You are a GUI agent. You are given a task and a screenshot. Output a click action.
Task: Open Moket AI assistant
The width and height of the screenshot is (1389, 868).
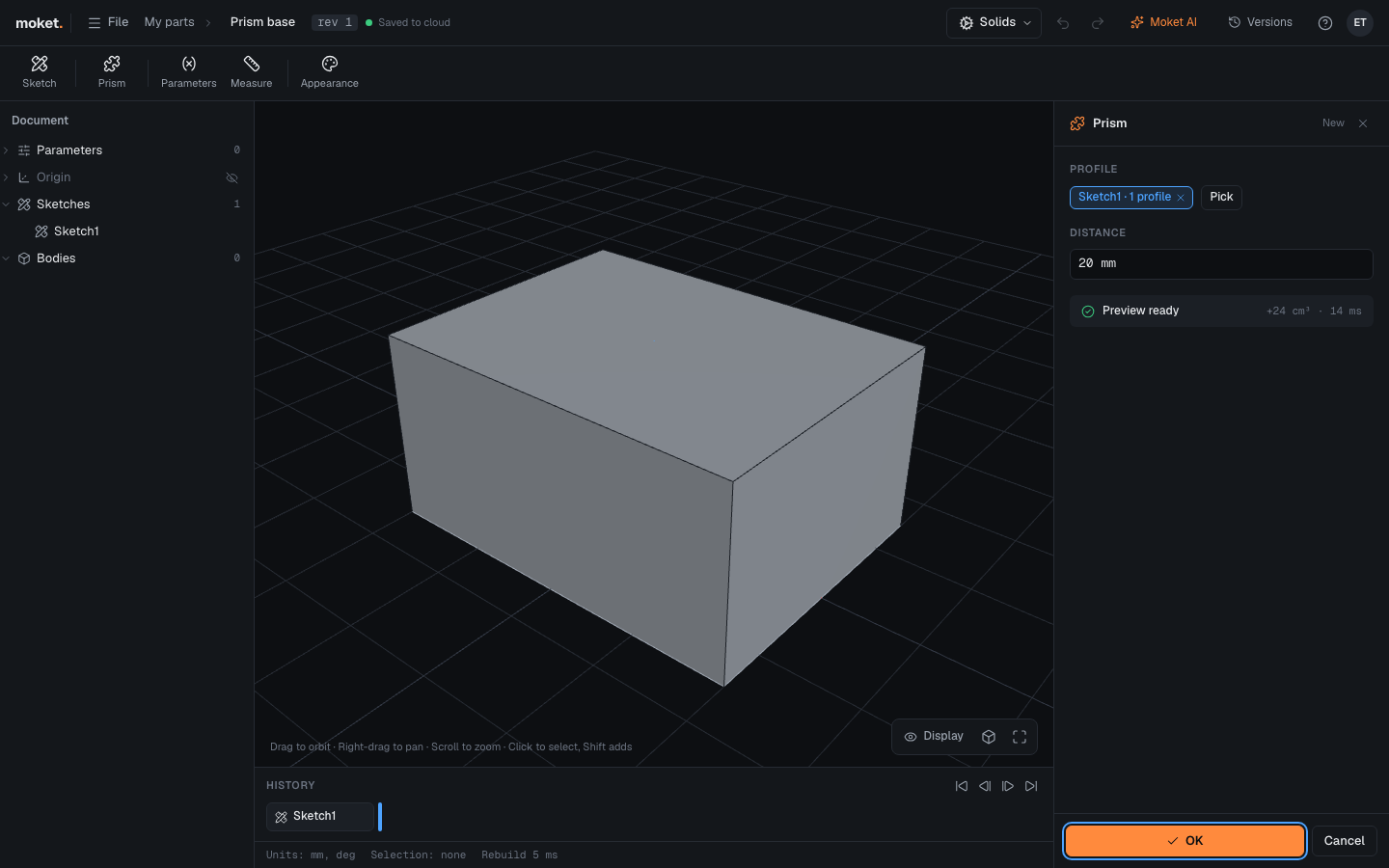1163,22
